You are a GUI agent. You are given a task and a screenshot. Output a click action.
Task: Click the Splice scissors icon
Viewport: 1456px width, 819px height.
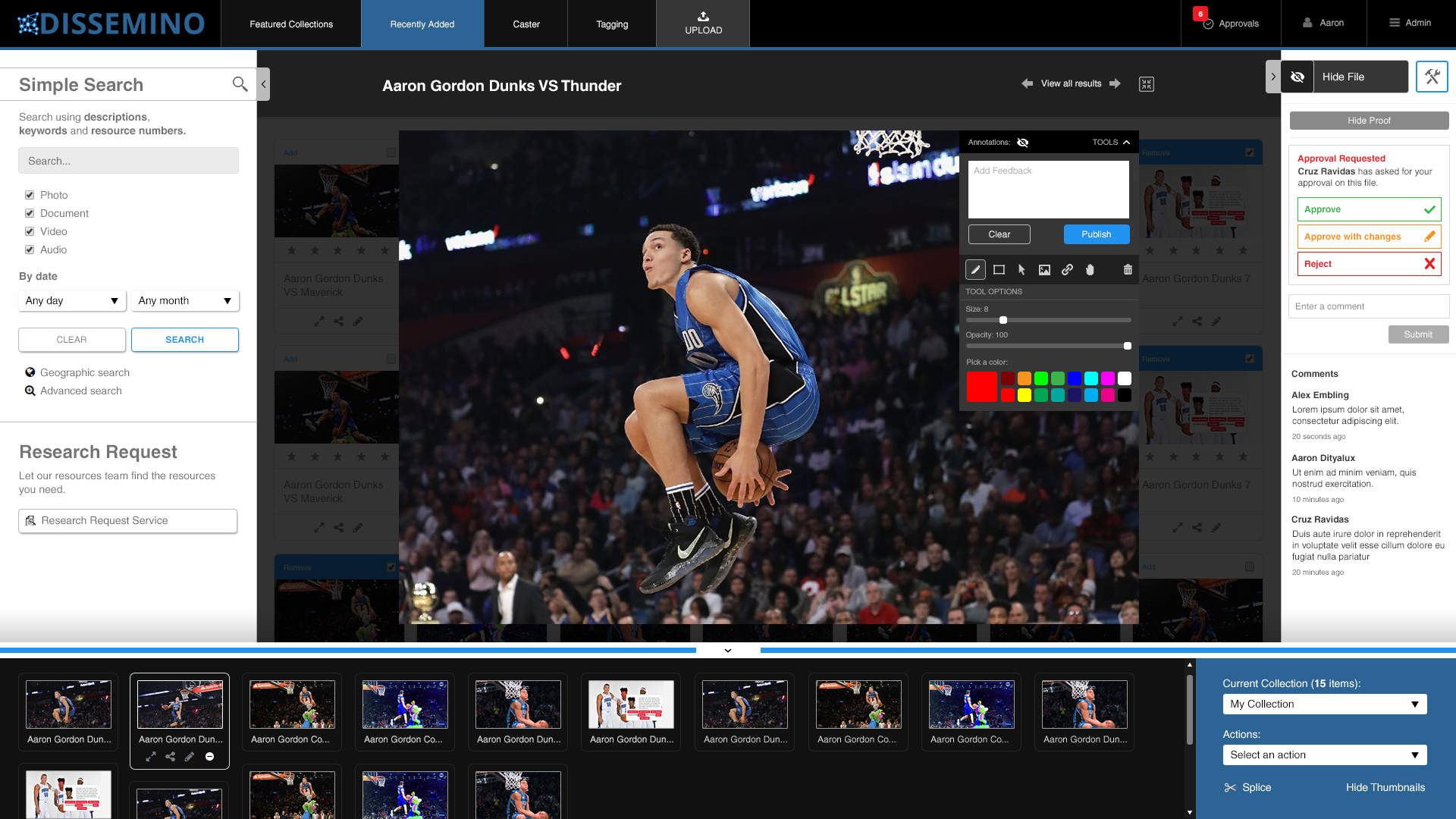point(1230,788)
